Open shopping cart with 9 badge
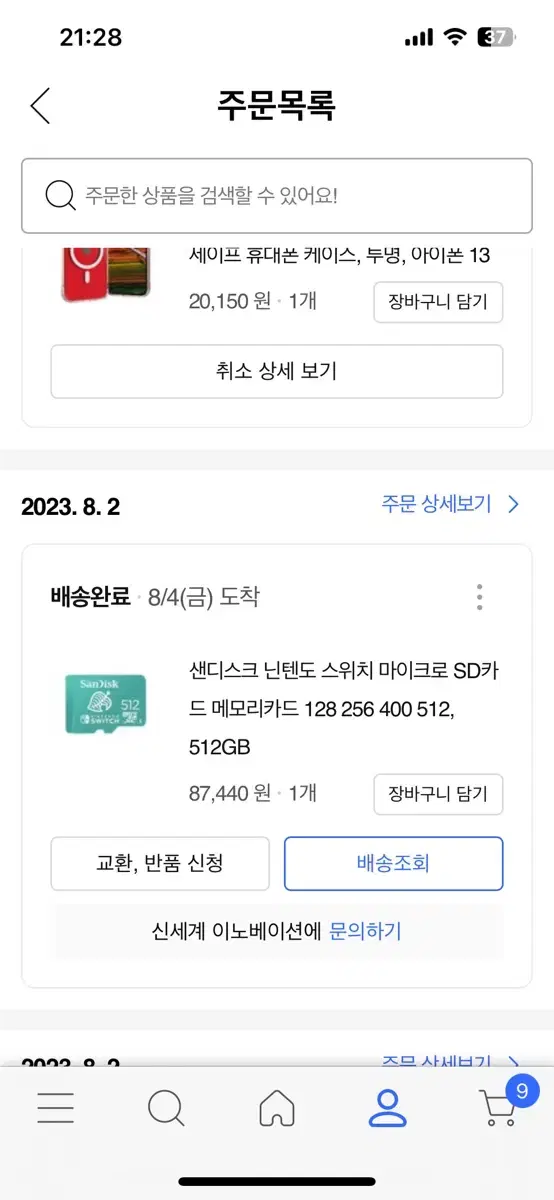The height and width of the screenshot is (1200, 554). coord(503,1102)
